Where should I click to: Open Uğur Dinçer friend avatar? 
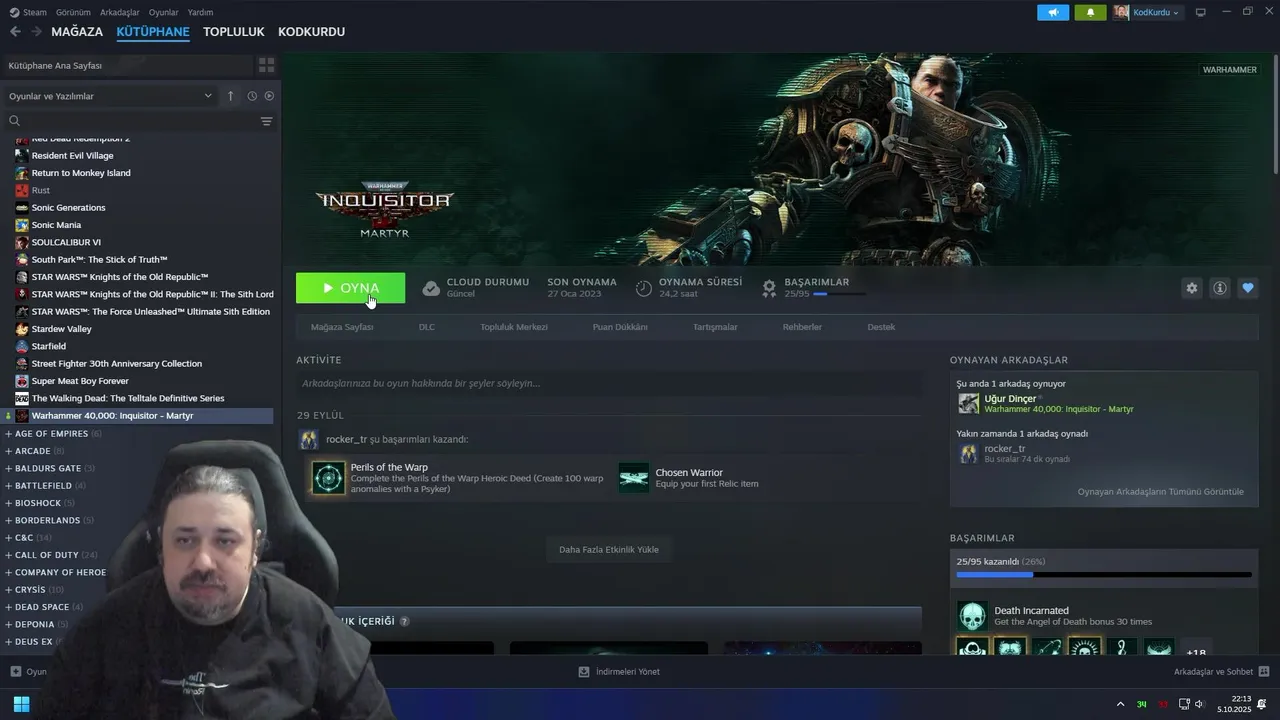click(968, 403)
